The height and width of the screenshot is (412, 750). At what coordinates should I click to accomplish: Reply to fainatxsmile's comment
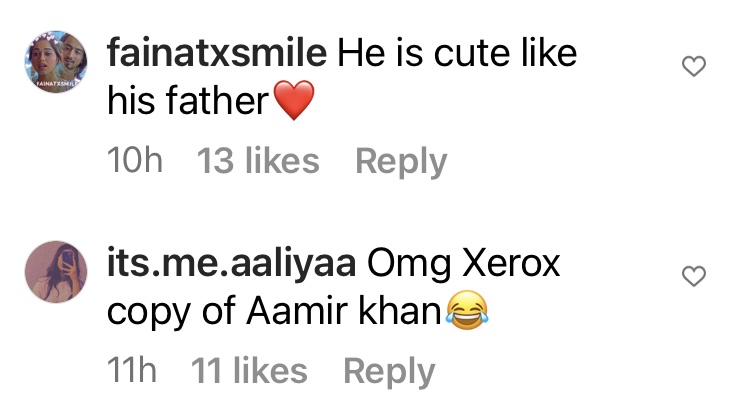[x=401, y=162]
